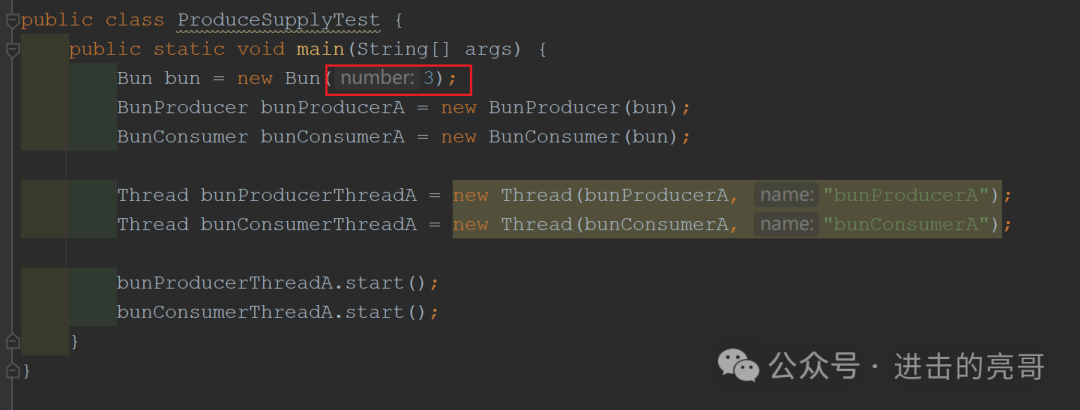Click the 公众号 watermark text
The width and height of the screenshot is (1080, 410).
point(815,366)
